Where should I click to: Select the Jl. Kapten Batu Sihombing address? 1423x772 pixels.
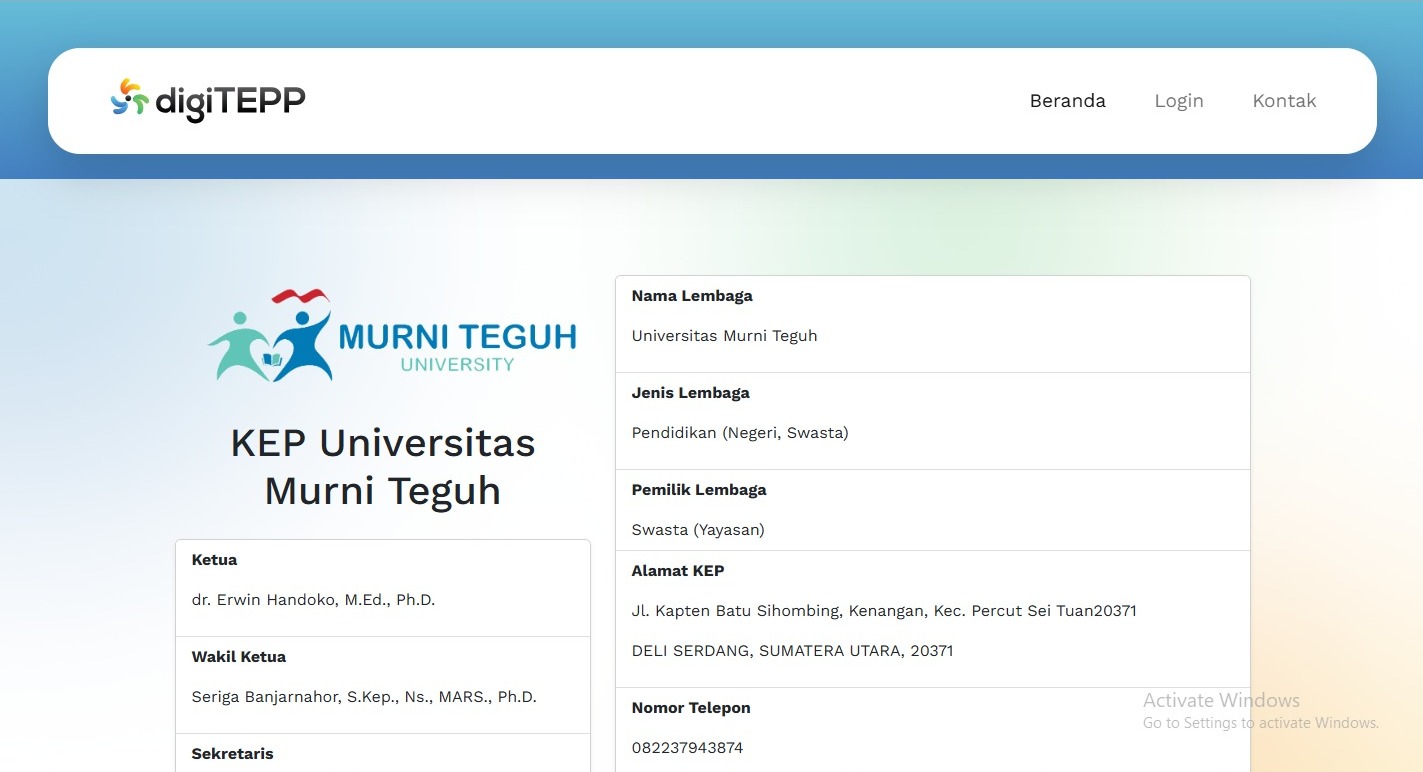pyautogui.click(x=883, y=611)
